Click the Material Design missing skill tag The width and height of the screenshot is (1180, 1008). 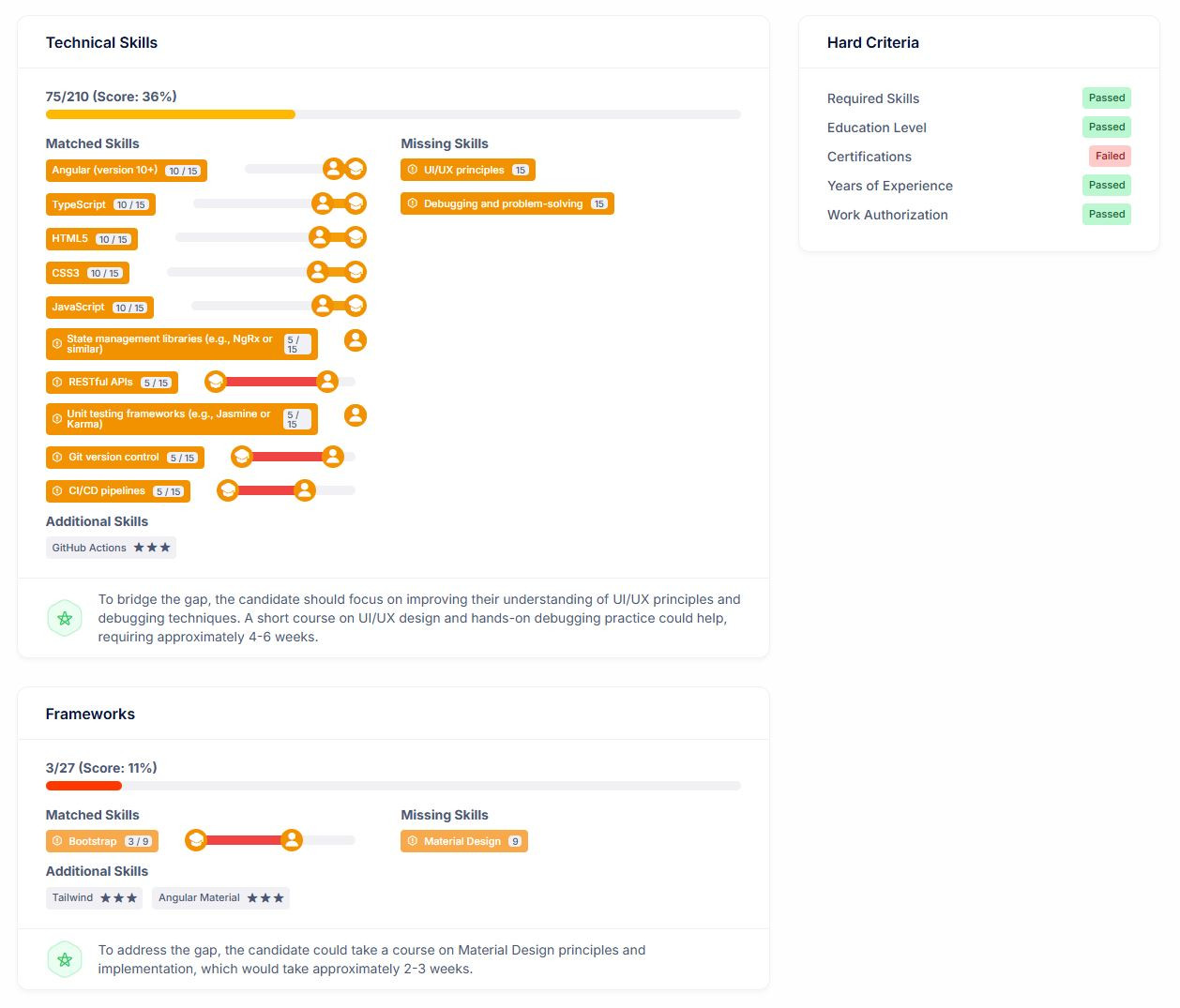464,841
